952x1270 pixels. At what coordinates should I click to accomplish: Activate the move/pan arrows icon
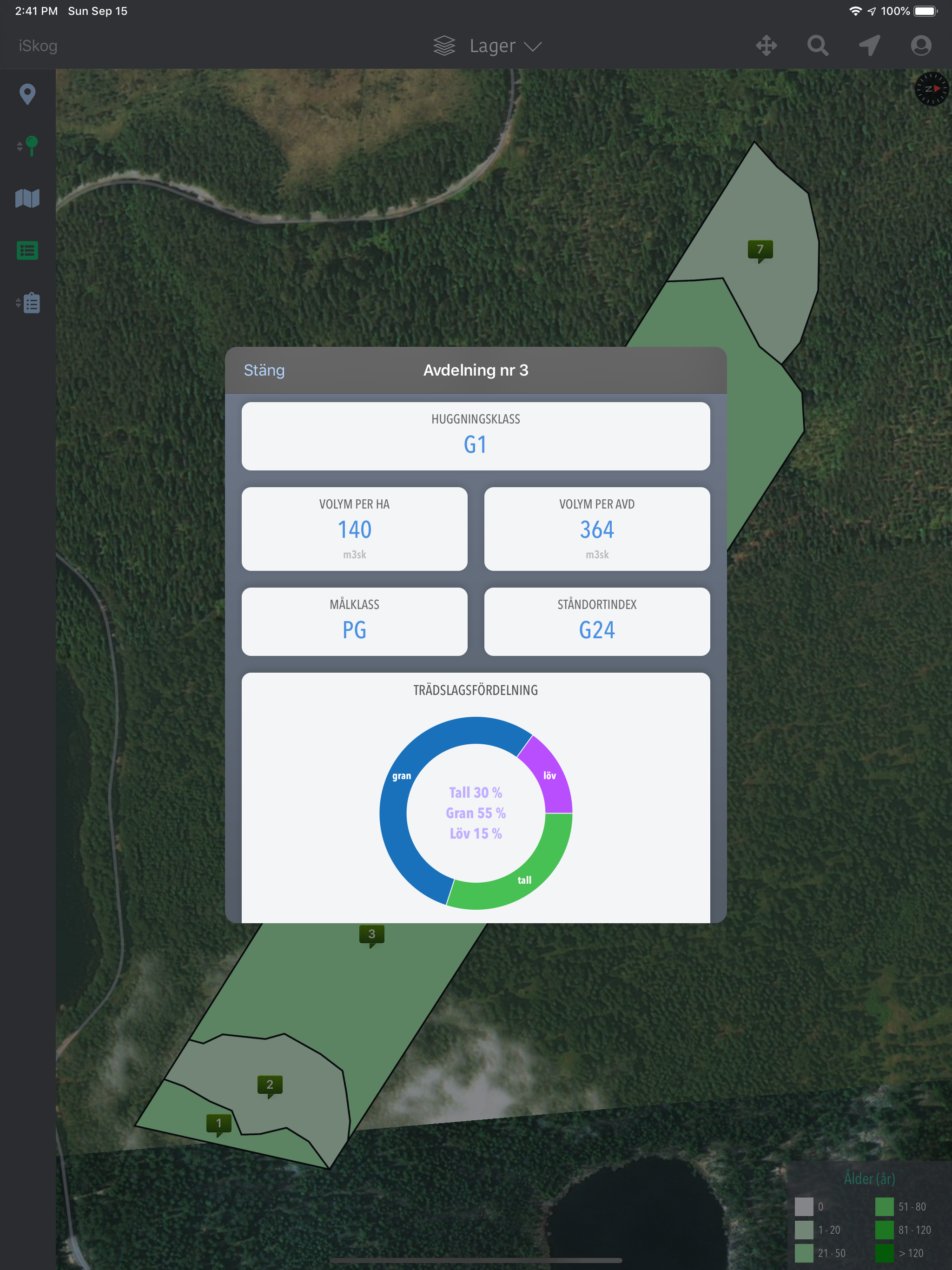(x=767, y=46)
